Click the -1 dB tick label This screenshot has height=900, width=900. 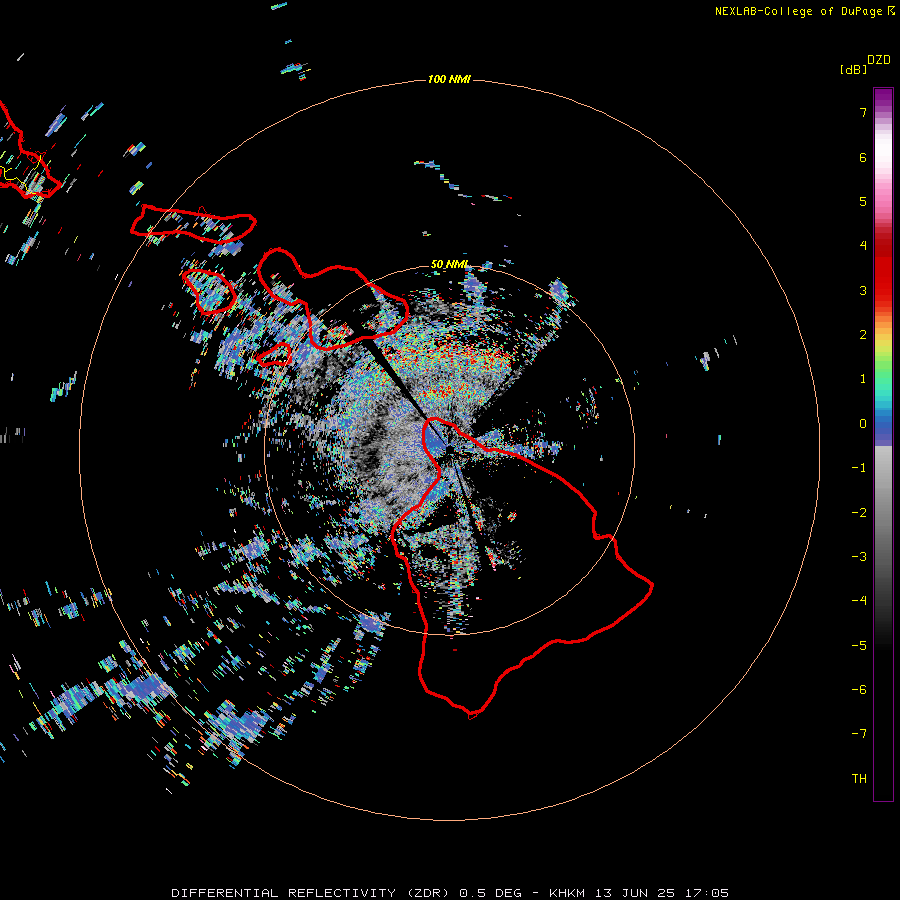point(859,468)
